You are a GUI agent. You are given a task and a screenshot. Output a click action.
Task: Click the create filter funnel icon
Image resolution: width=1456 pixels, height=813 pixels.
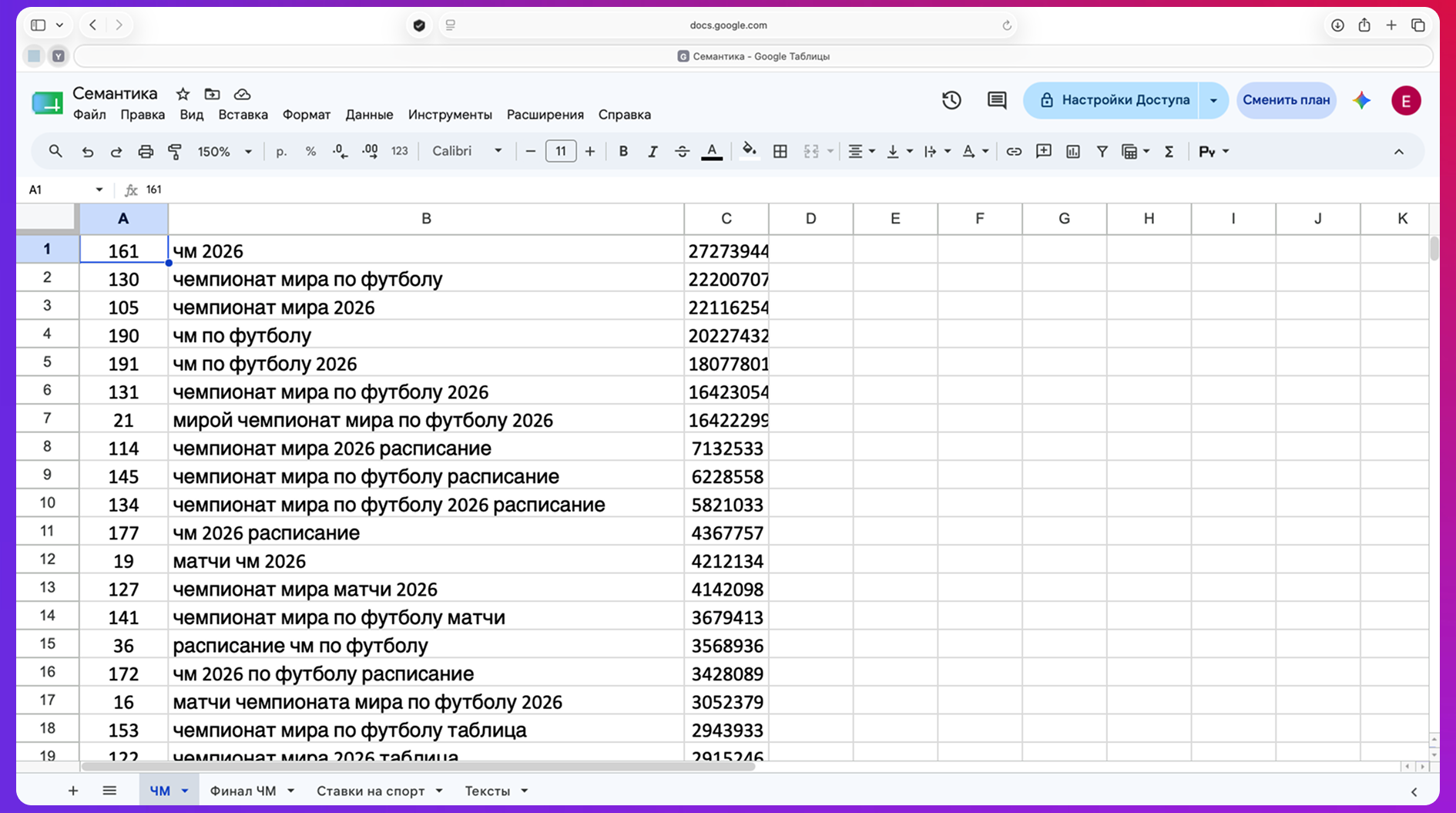tap(1102, 152)
